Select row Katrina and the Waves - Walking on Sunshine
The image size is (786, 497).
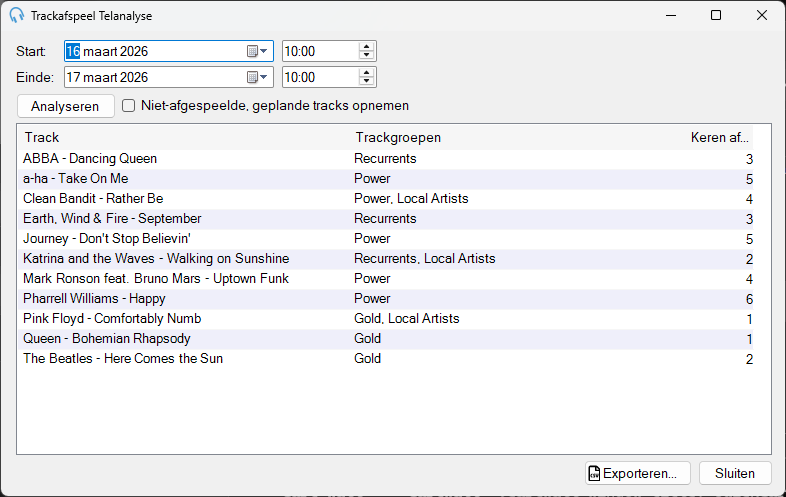[x=385, y=259]
